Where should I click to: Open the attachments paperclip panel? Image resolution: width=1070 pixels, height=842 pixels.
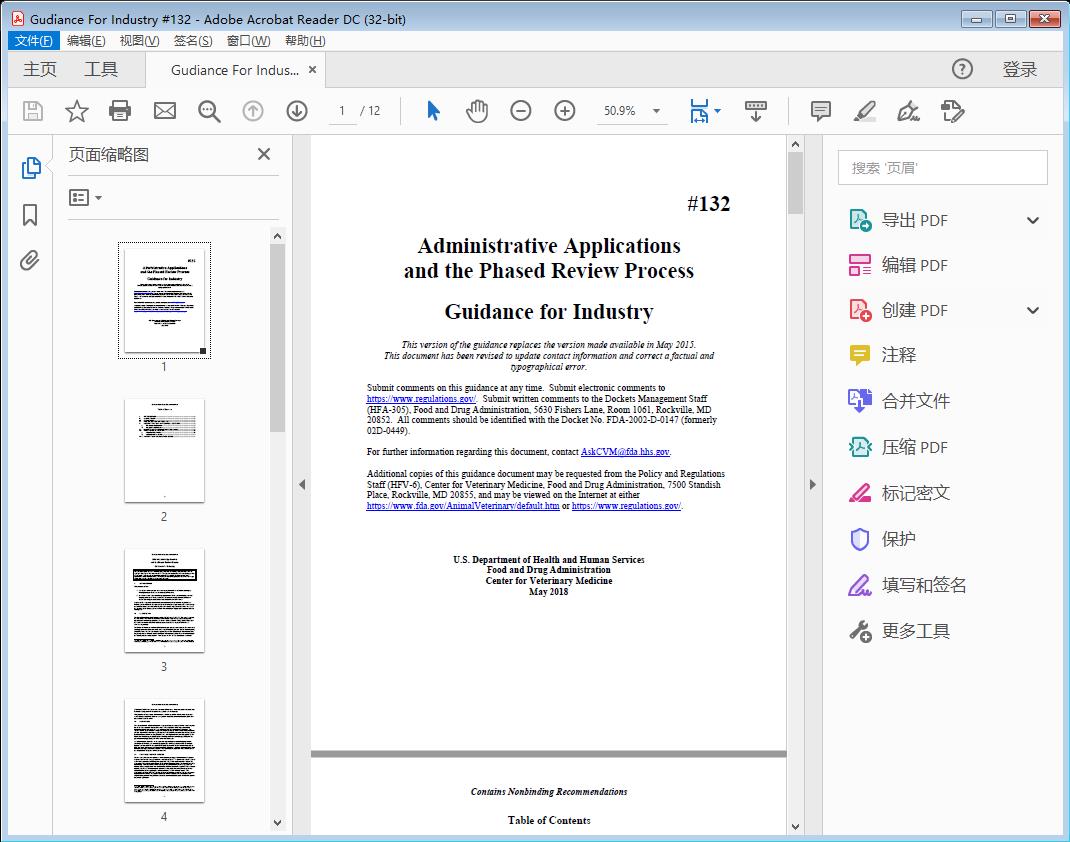tap(30, 260)
